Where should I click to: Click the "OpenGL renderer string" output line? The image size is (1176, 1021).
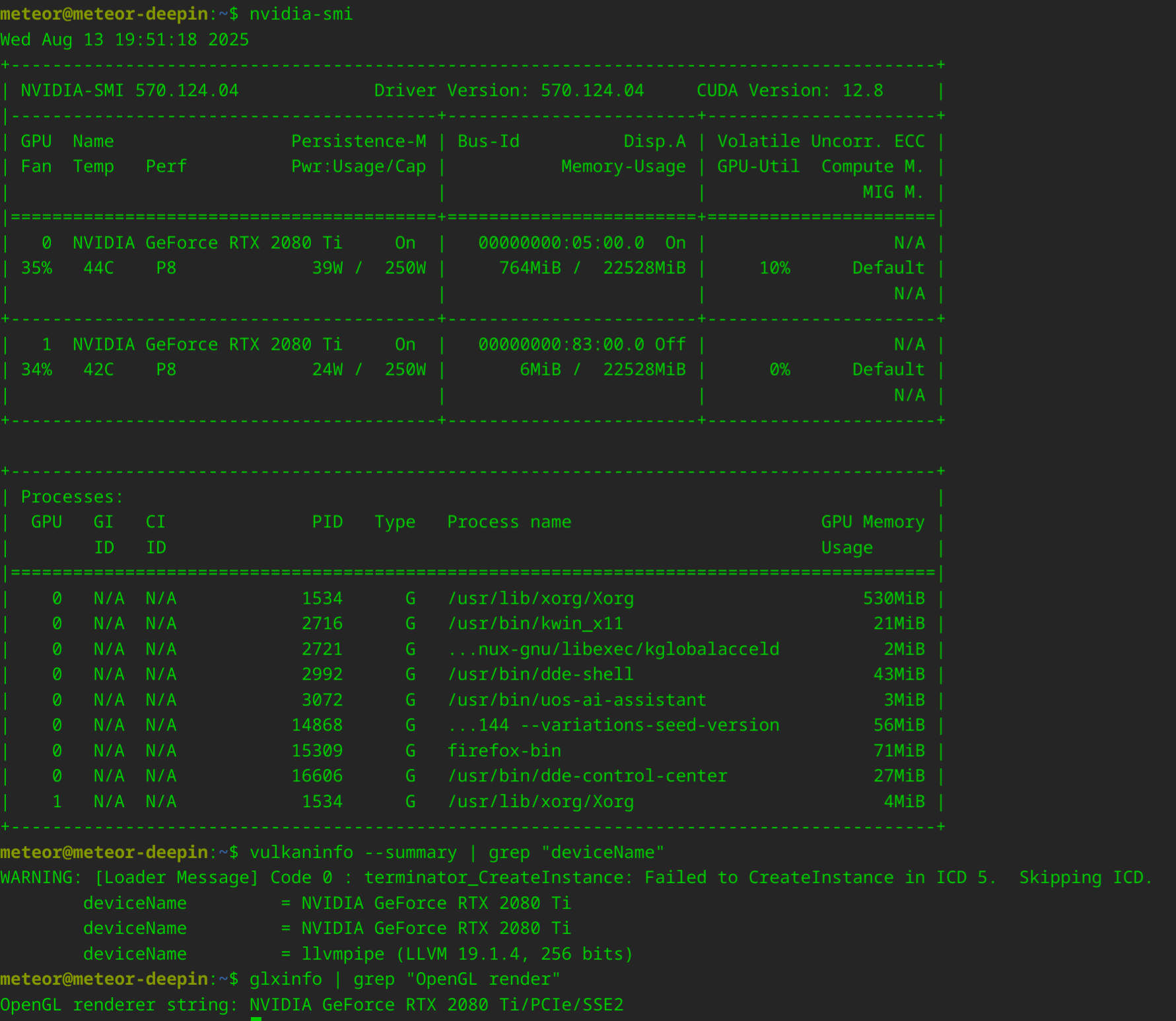pyautogui.click(x=312, y=1005)
